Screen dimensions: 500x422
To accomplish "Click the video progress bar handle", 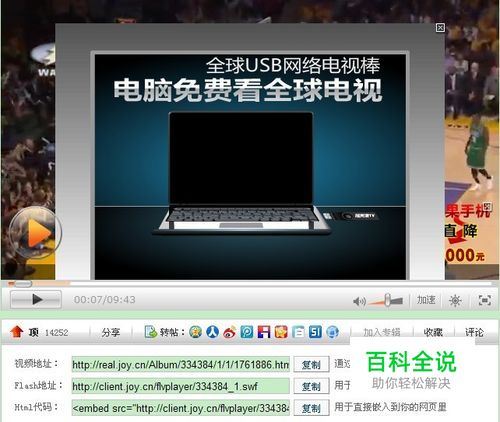I will pos(23,284).
